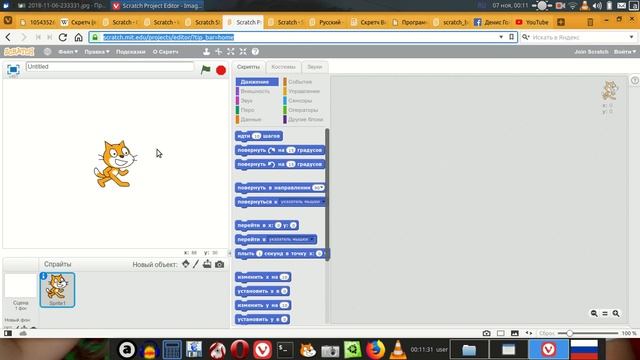
Task: Click the browser address bar URL
Action: click(x=168, y=37)
